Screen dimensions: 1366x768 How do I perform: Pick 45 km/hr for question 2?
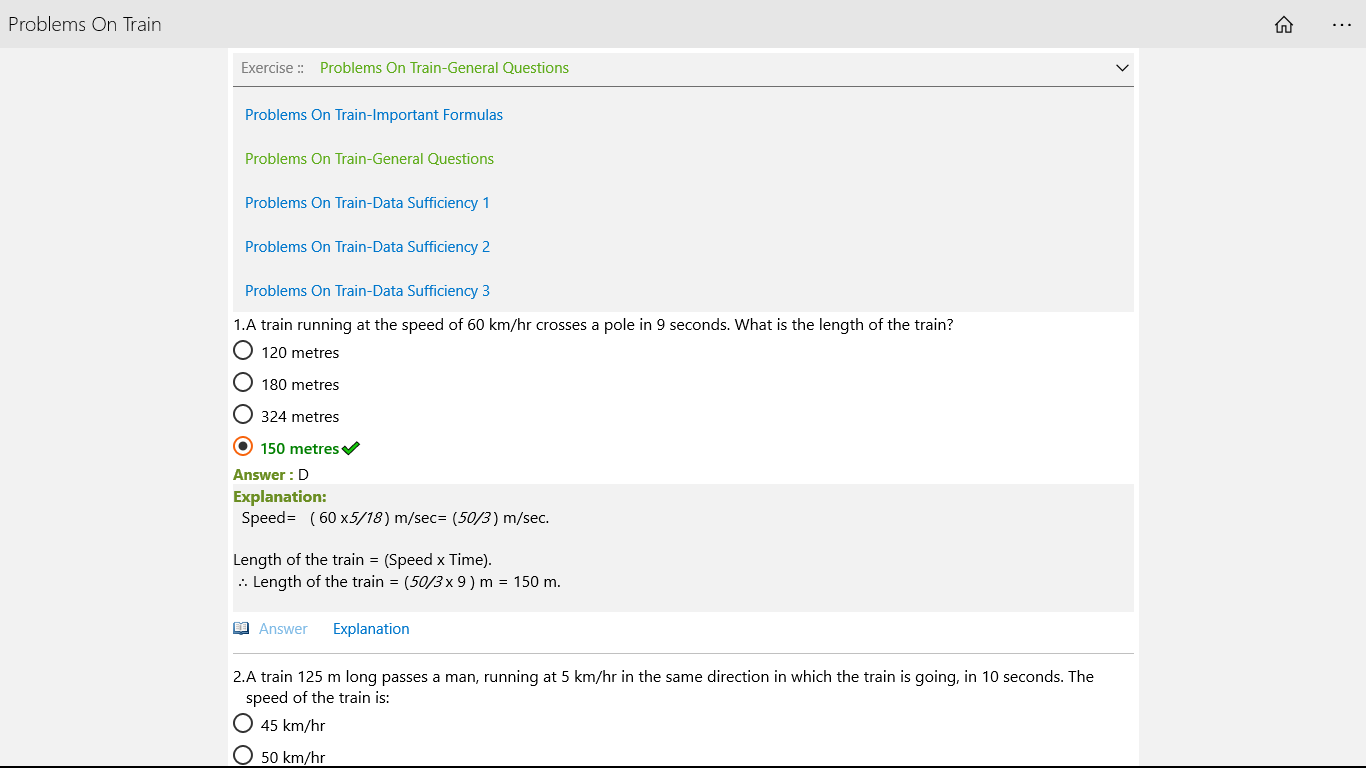[x=243, y=724]
